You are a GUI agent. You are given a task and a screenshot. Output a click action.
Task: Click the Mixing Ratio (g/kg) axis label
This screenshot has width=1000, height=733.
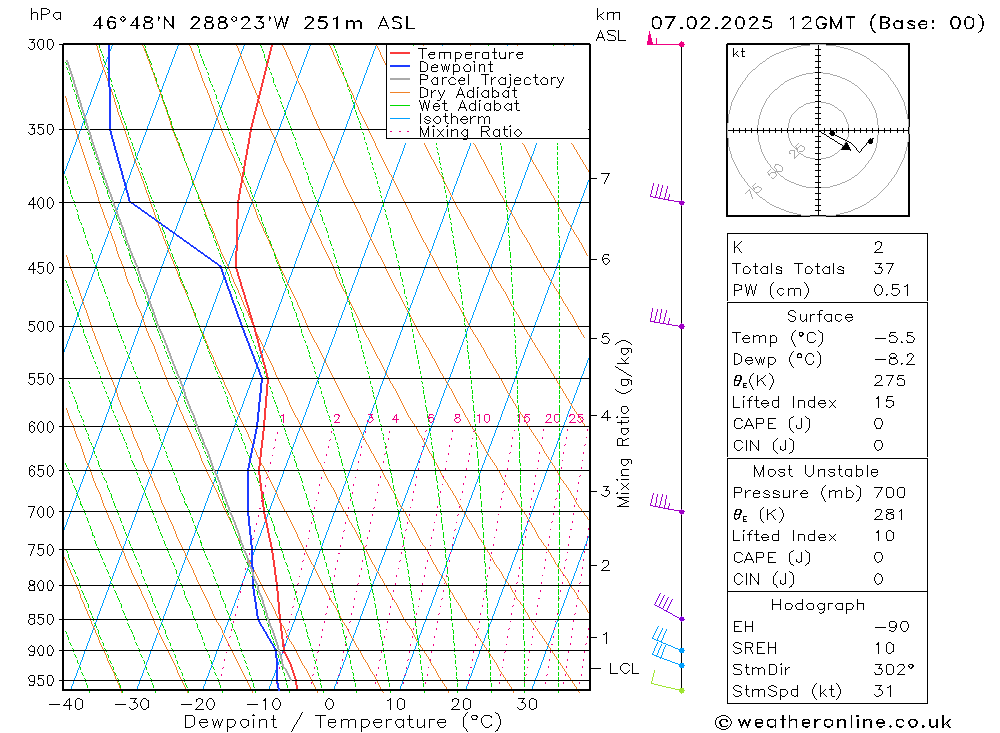coord(624,424)
